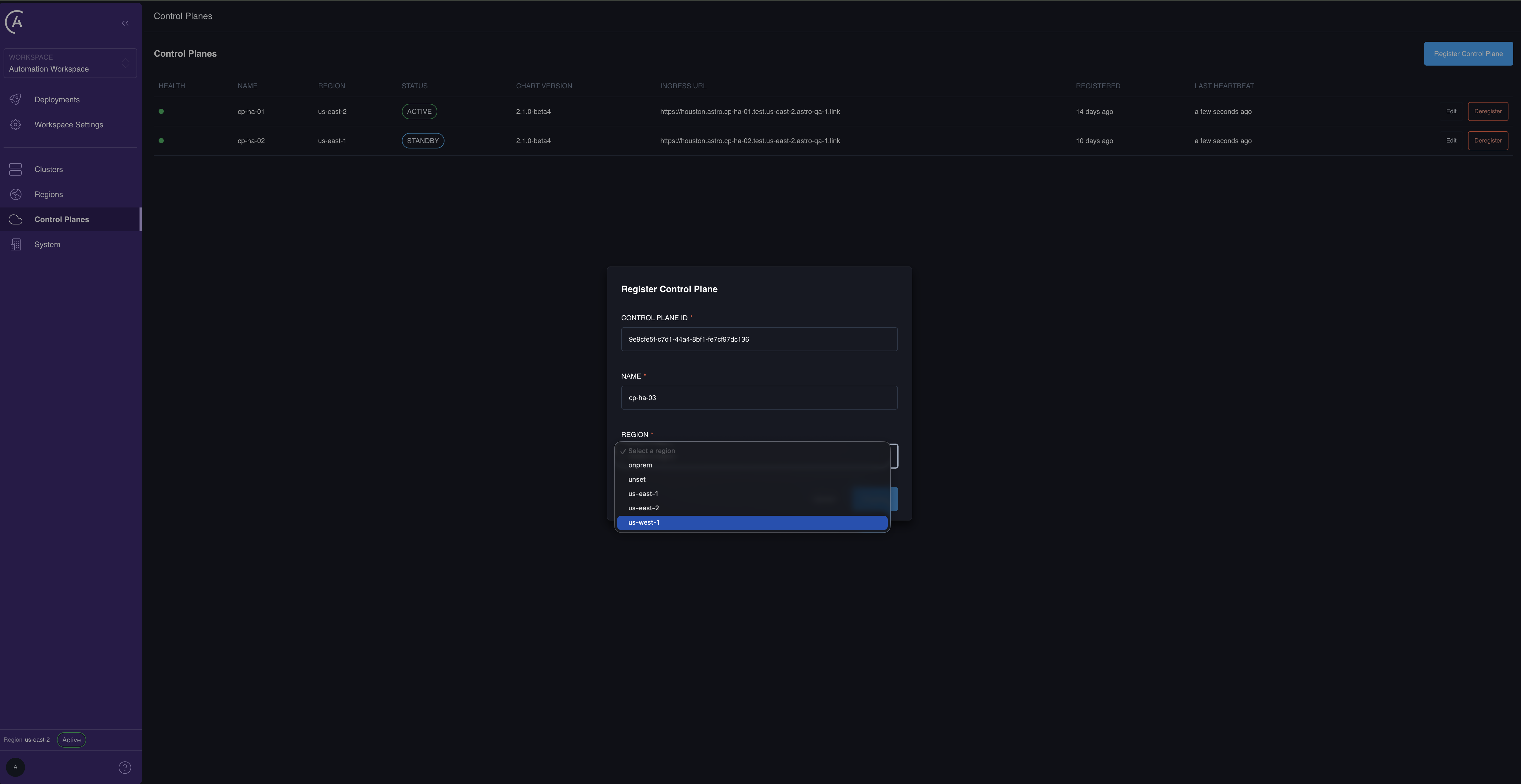Screen dimensions: 1521x784
Task: Click the STANDBY status badge
Action: pyautogui.click(x=423, y=140)
